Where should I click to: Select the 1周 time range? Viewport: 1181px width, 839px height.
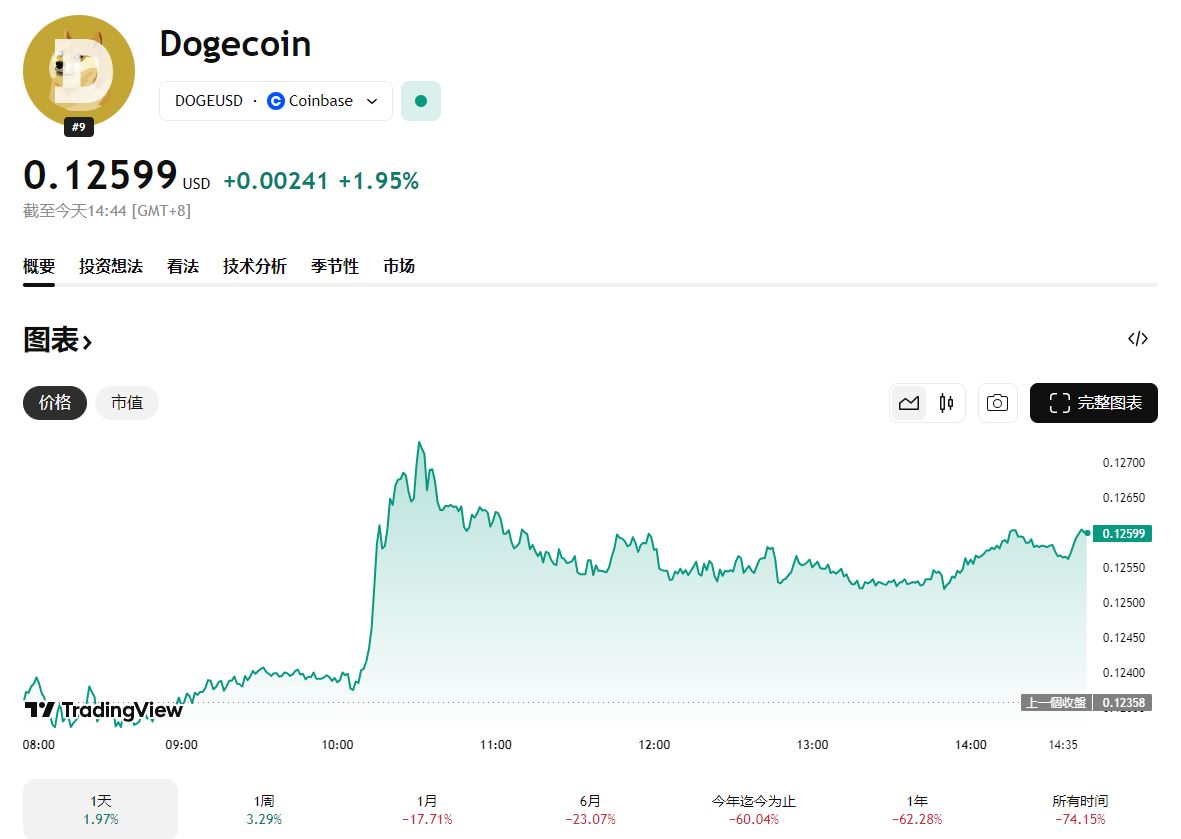click(x=264, y=809)
